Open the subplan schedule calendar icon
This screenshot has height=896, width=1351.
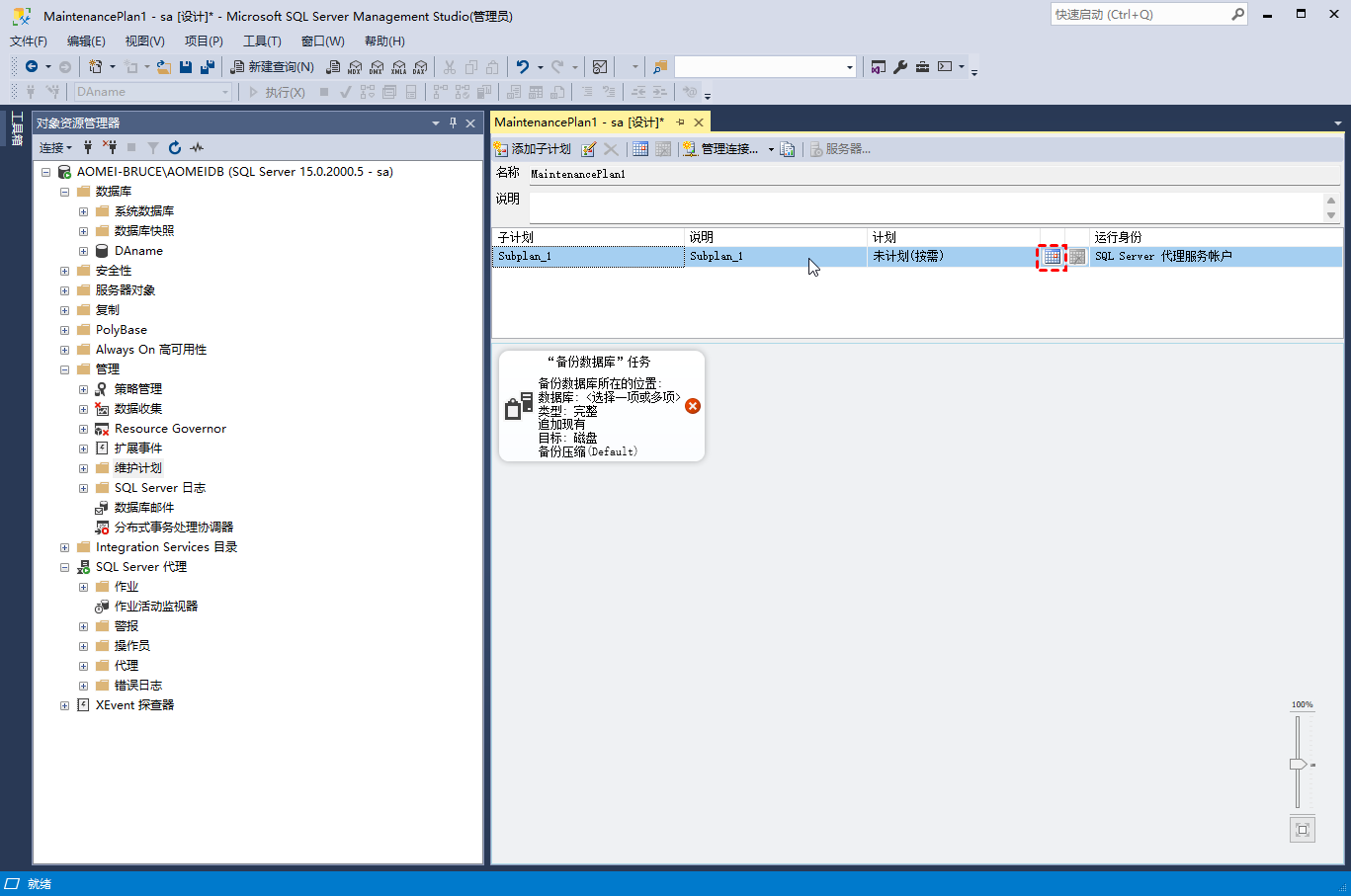click(1051, 255)
